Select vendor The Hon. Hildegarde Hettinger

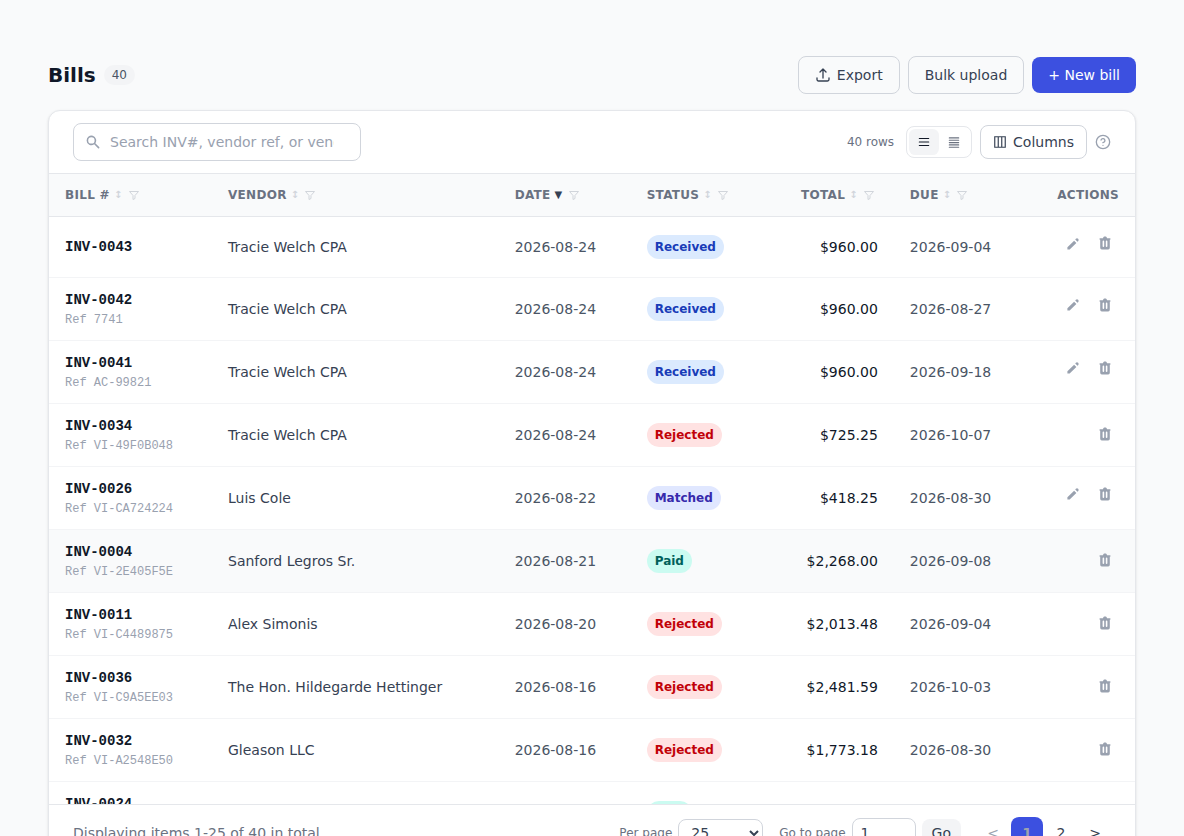(335, 687)
